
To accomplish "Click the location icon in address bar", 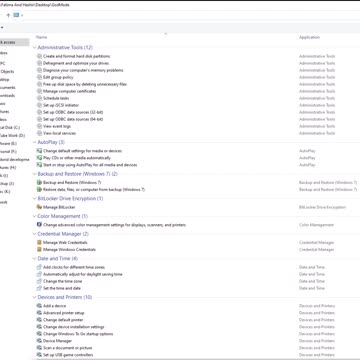I will coord(16,15).
